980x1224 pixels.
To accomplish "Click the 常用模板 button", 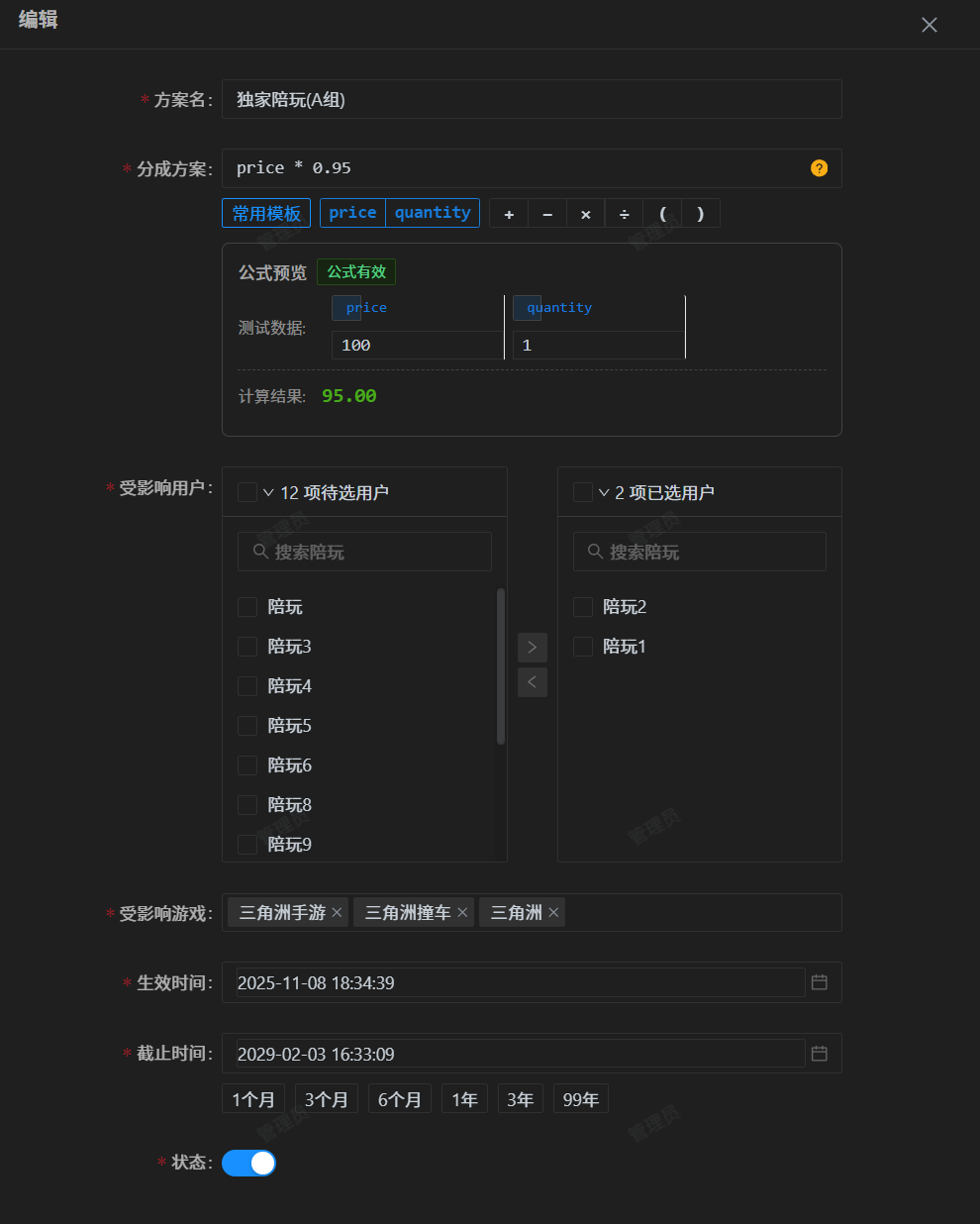I will coord(266,213).
